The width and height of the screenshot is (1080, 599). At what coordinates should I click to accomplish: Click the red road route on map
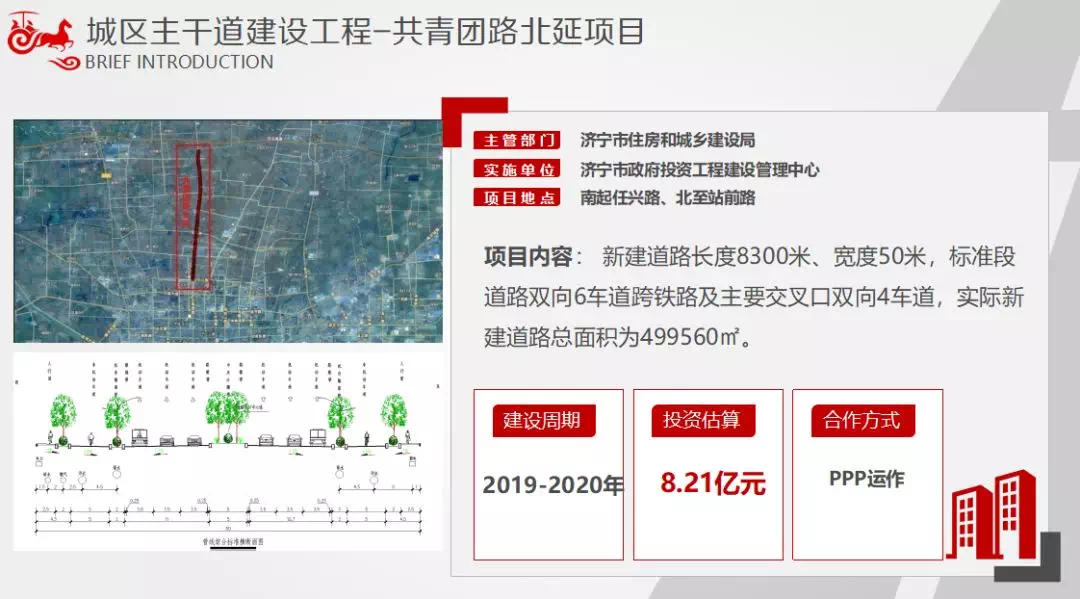(197, 213)
